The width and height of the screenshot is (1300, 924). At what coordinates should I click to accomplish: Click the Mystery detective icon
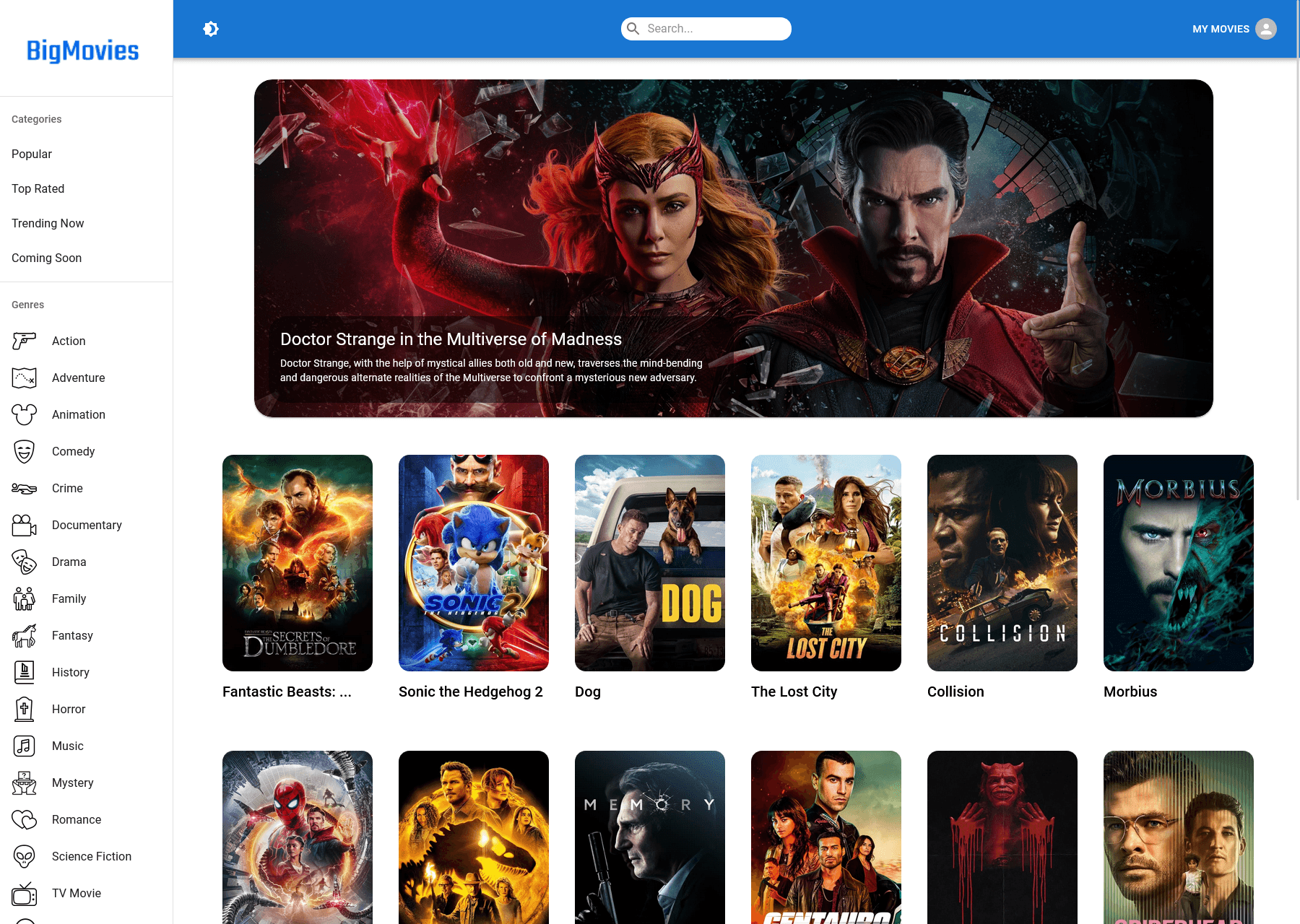pyautogui.click(x=25, y=783)
